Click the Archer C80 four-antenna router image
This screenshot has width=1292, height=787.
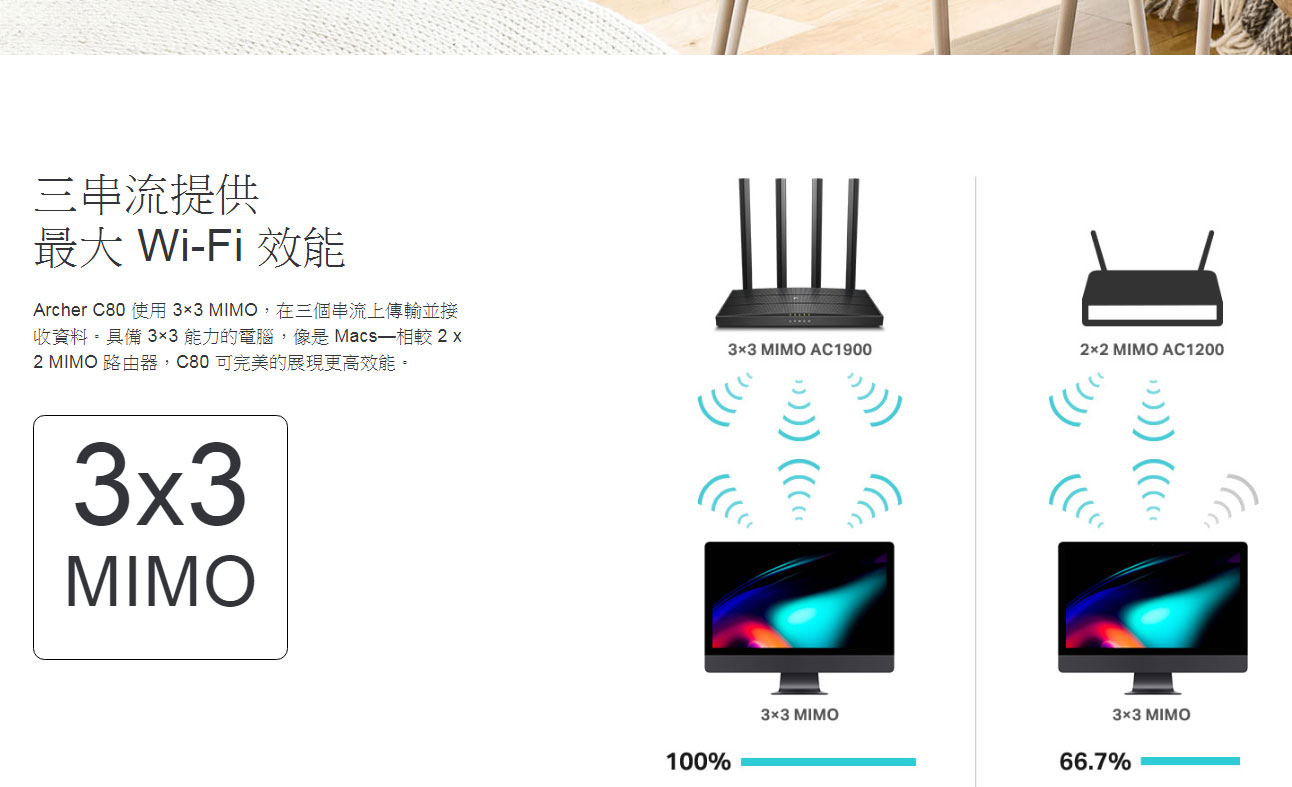799,254
